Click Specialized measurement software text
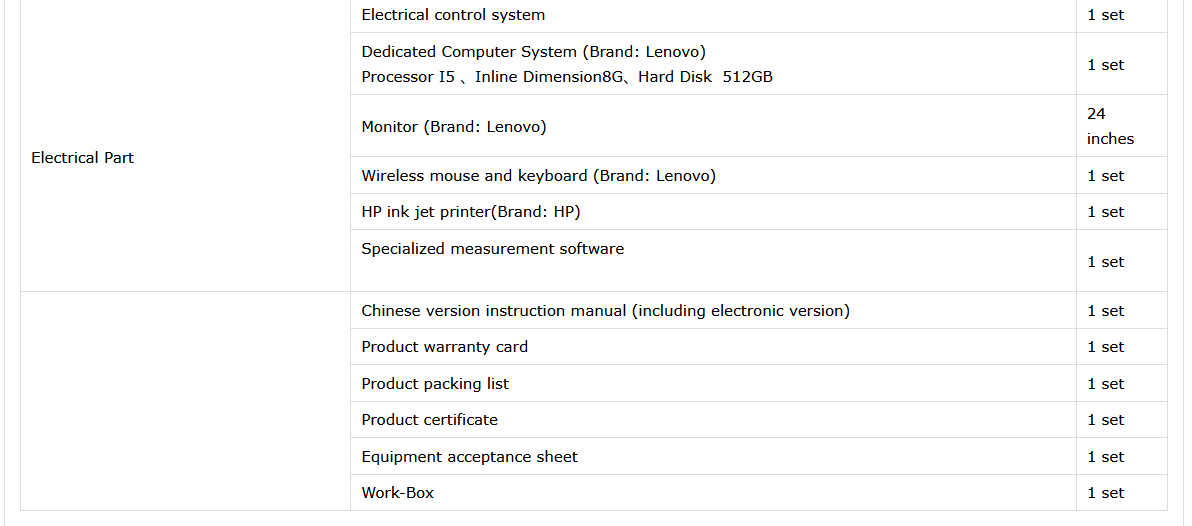This screenshot has width=1192, height=526. point(492,249)
